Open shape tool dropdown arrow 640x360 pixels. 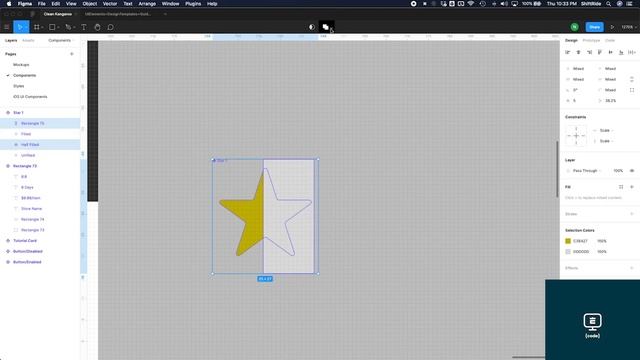pos(58,27)
